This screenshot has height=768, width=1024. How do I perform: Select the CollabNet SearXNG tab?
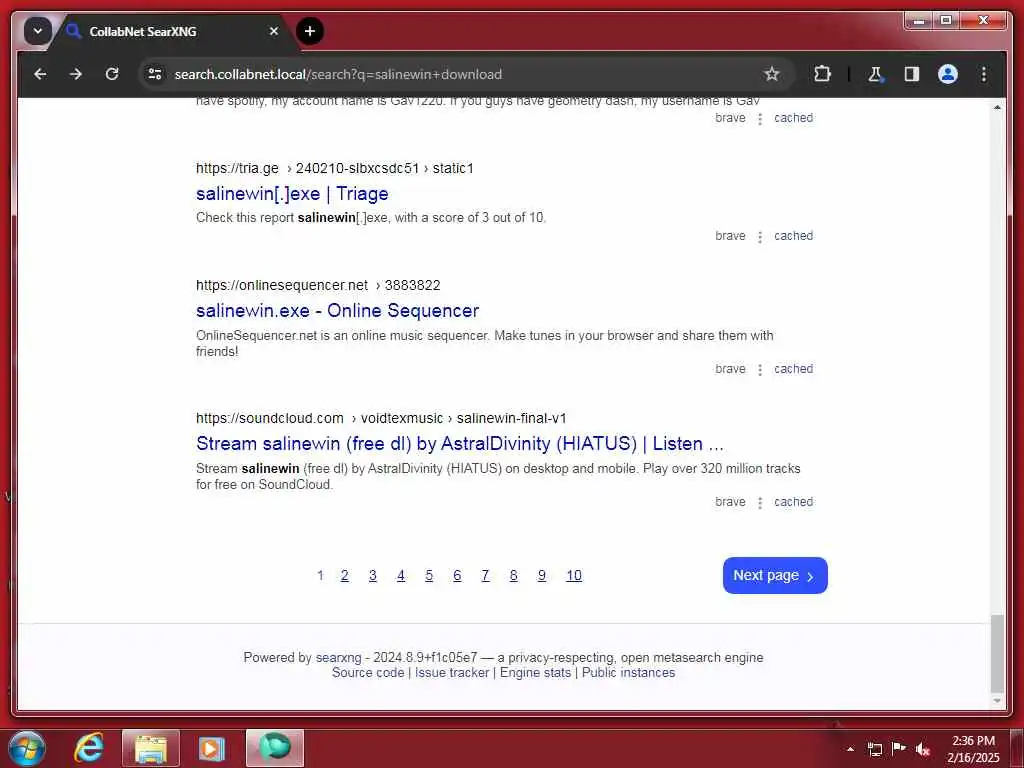click(170, 31)
